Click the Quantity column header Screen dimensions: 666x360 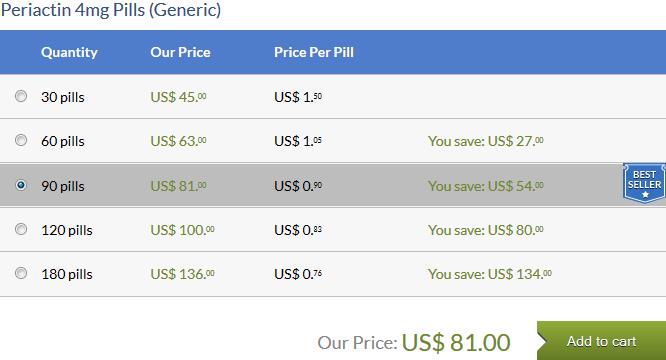point(69,52)
